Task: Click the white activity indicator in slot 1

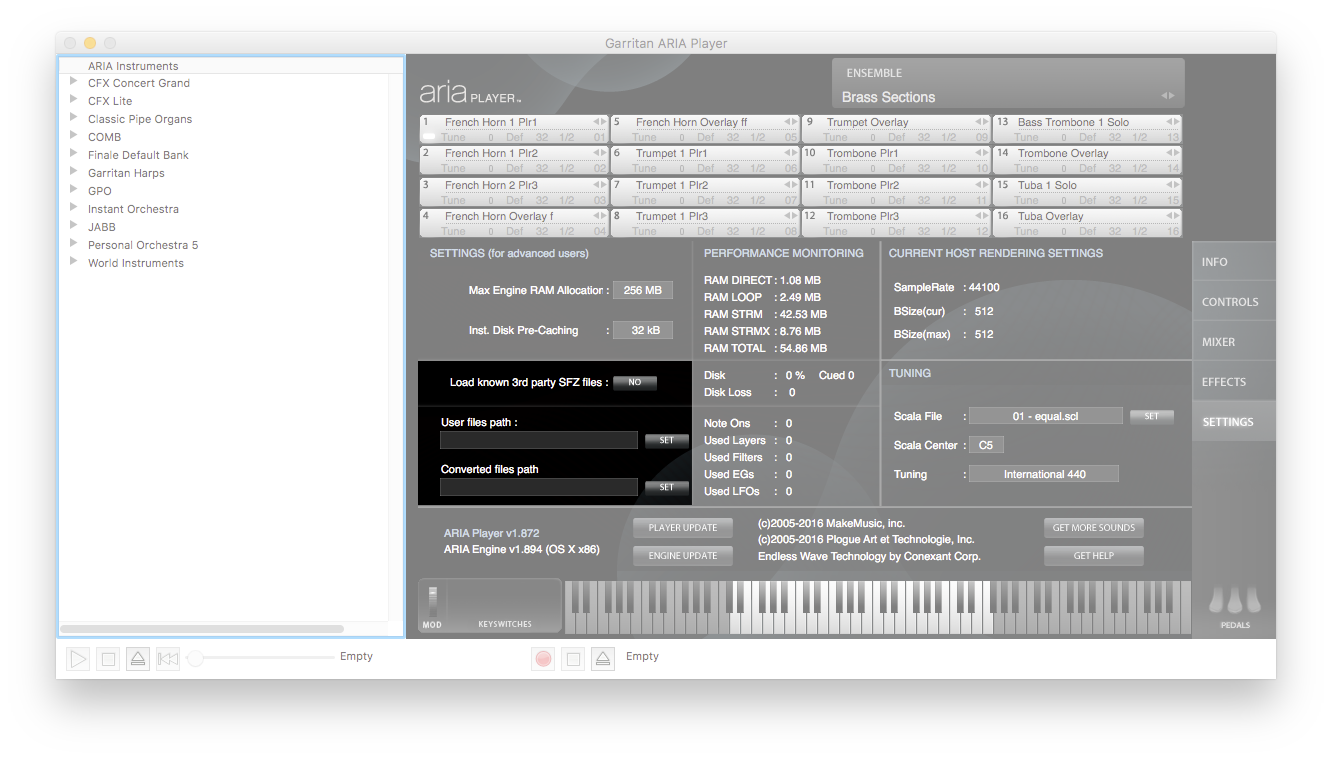Action: (x=428, y=137)
